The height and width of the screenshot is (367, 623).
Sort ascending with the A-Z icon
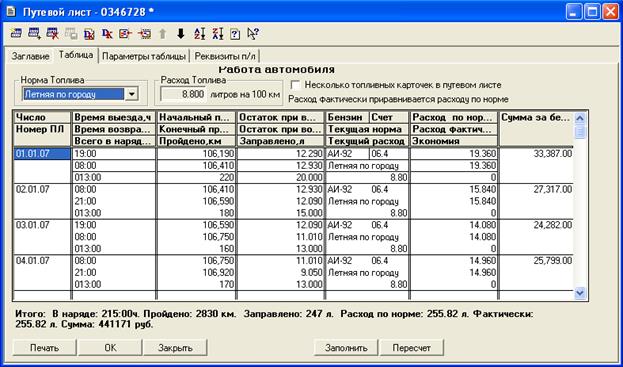click(x=199, y=34)
